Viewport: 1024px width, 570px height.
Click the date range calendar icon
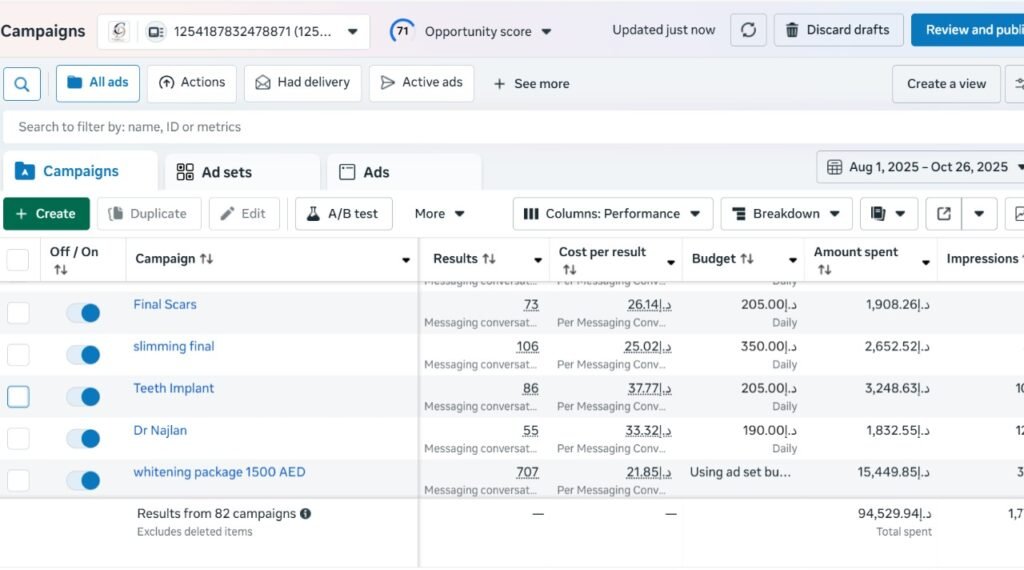pos(834,168)
